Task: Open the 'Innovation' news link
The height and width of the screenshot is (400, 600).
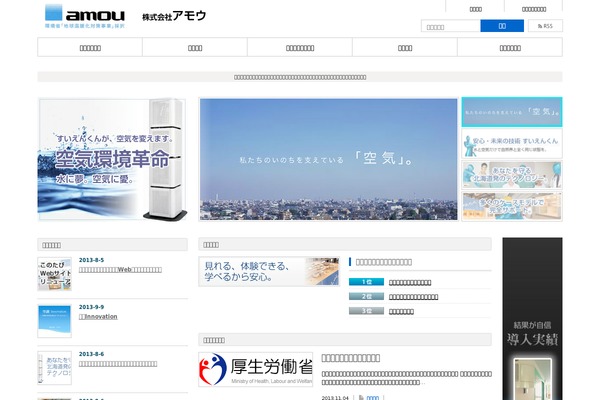Action: [x=98, y=317]
